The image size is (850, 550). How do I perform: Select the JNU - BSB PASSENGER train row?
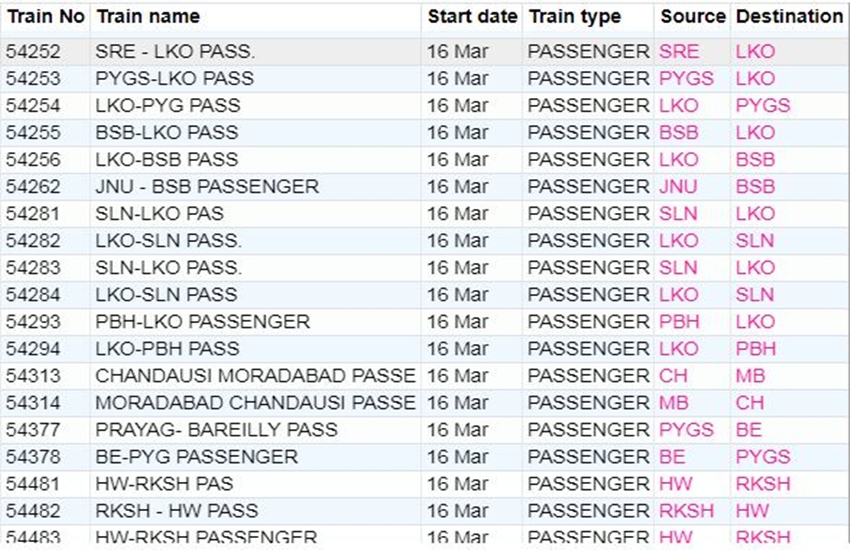click(207, 186)
